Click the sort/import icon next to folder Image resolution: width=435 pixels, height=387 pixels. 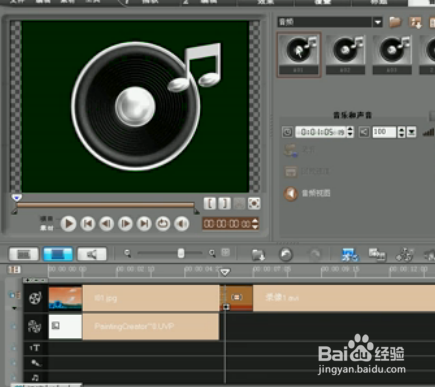tap(415, 22)
